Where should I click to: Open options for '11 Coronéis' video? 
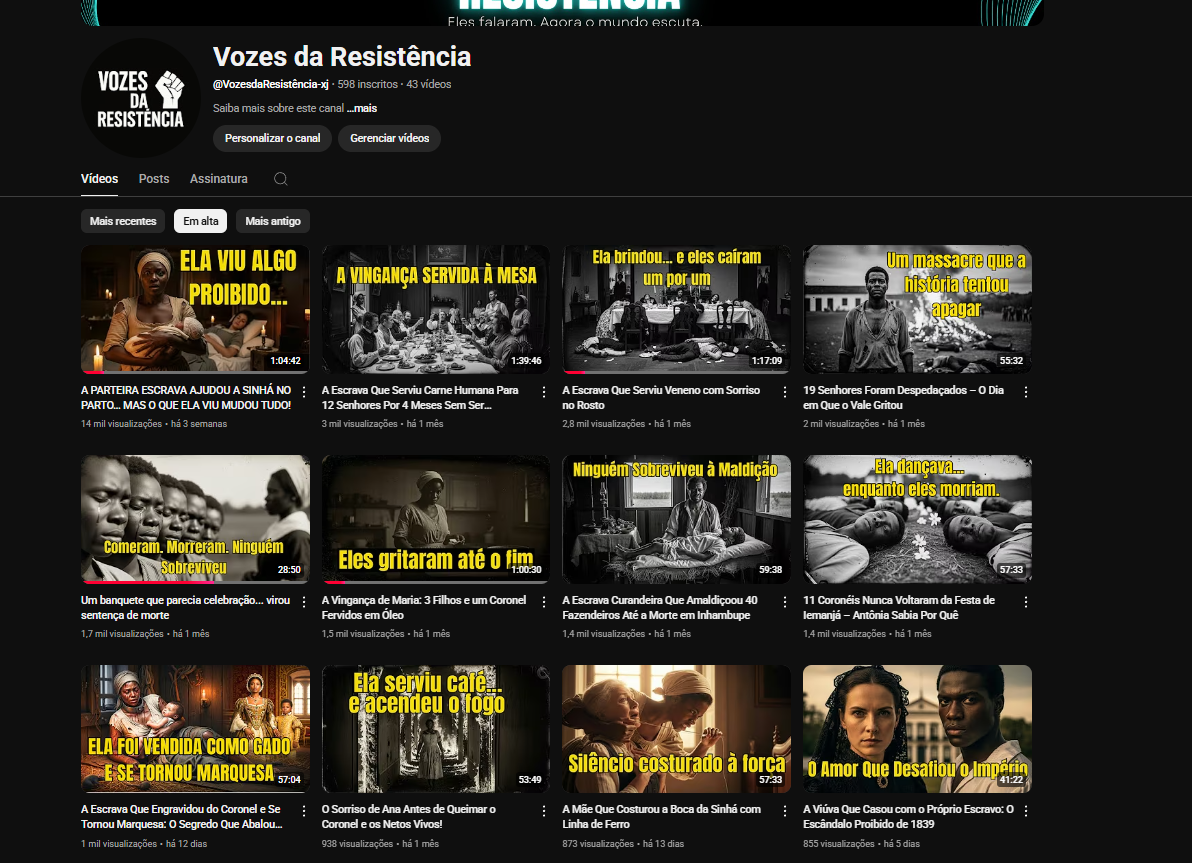1025,602
